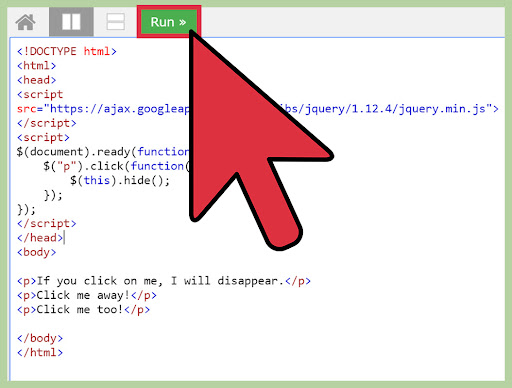The height and width of the screenshot is (388, 512).
Task: Run the code with Run » button
Action: pos(169,22)
